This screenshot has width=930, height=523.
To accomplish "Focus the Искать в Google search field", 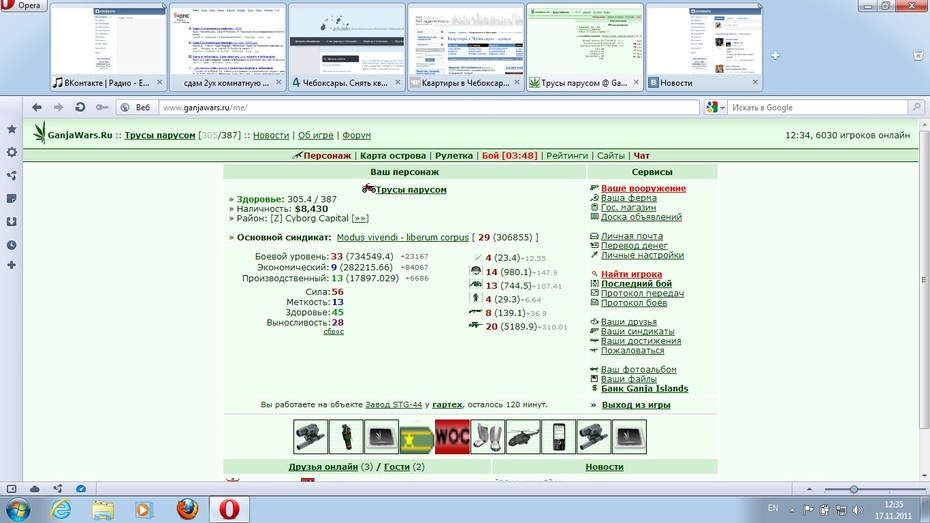I will pyautogui.click(x=818, y=107).
